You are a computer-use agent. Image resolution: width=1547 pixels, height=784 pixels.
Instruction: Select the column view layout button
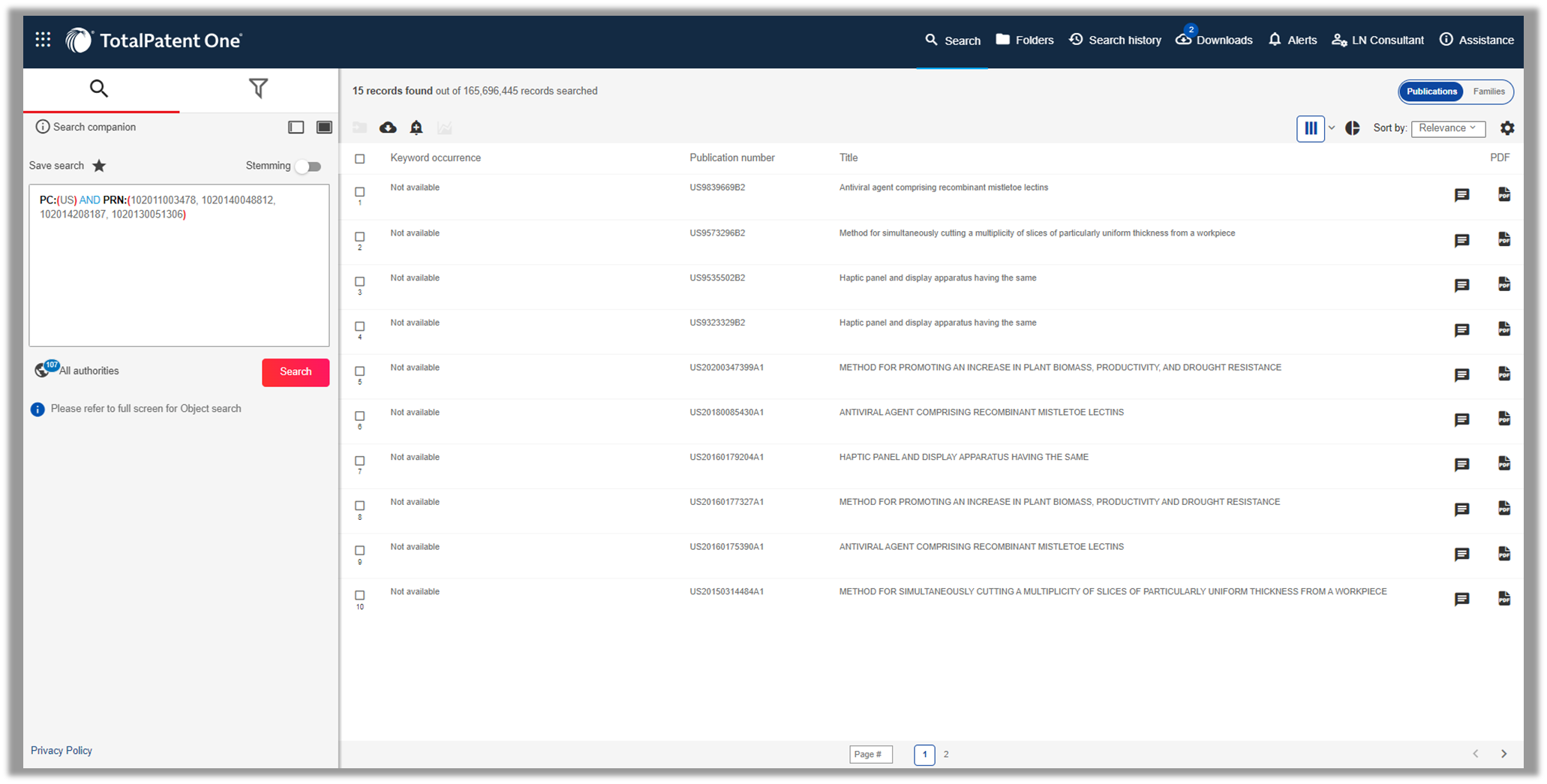pyautogui.click(x=1311, y=128)
